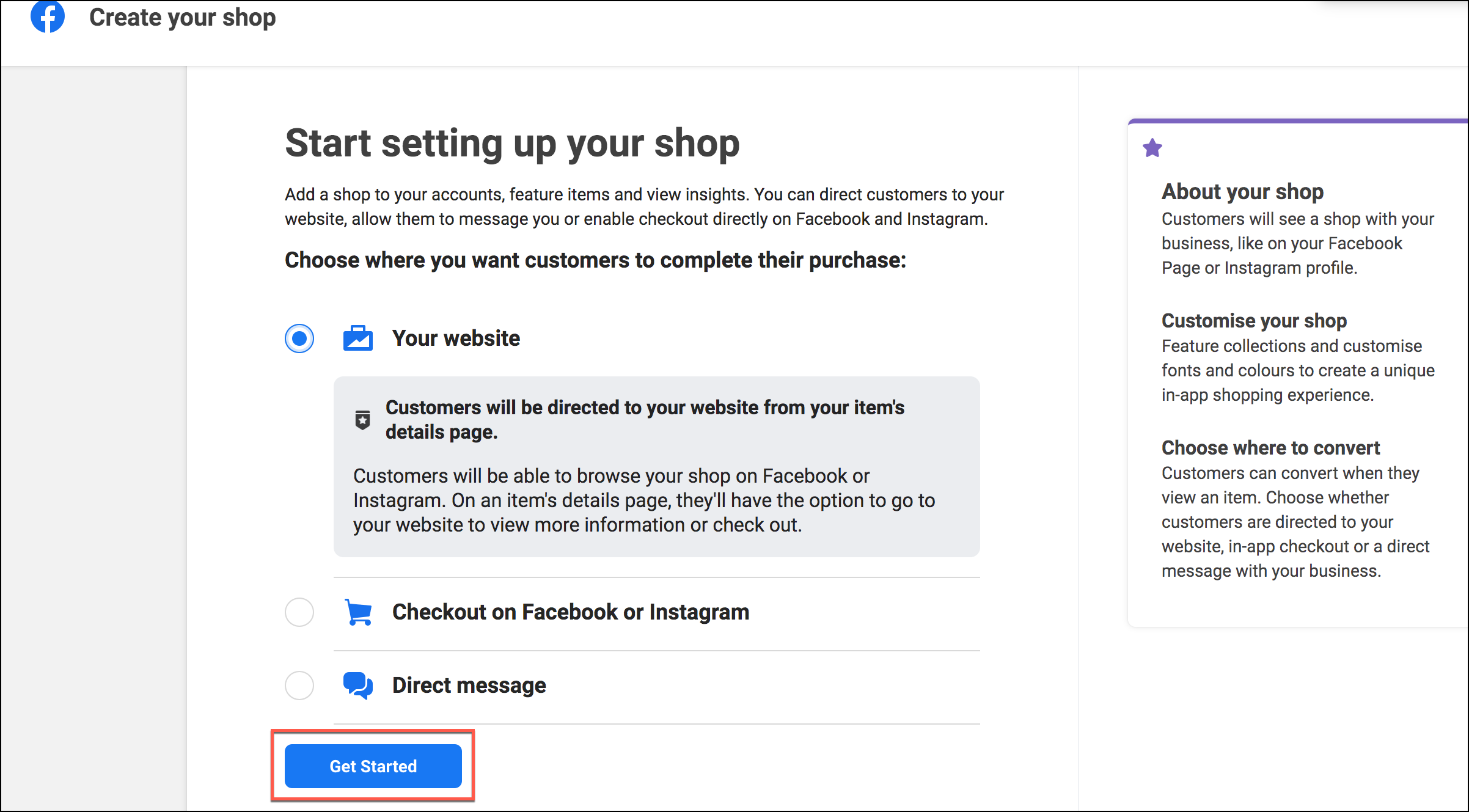The height and width of the screenshot is (812, 1469).
Task: Click the Start setting up your shop heading
Action: coord(512,144)
